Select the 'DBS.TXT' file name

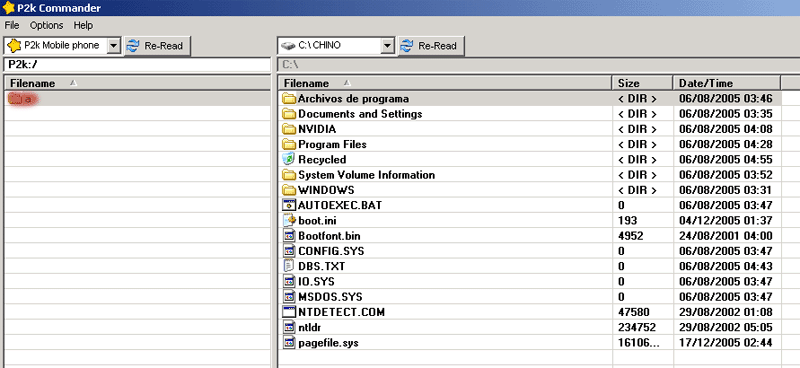click(x=321, y=266)
